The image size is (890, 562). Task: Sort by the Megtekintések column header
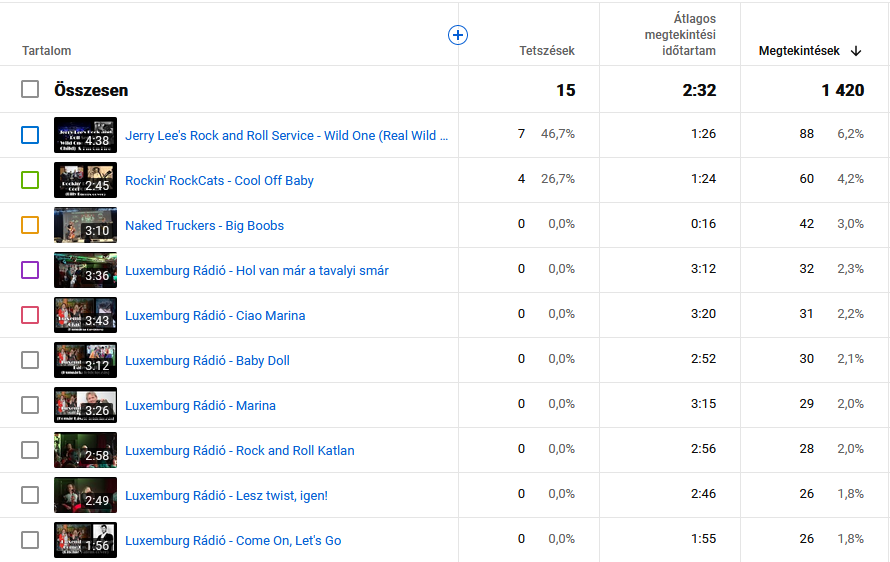[800, 51]
